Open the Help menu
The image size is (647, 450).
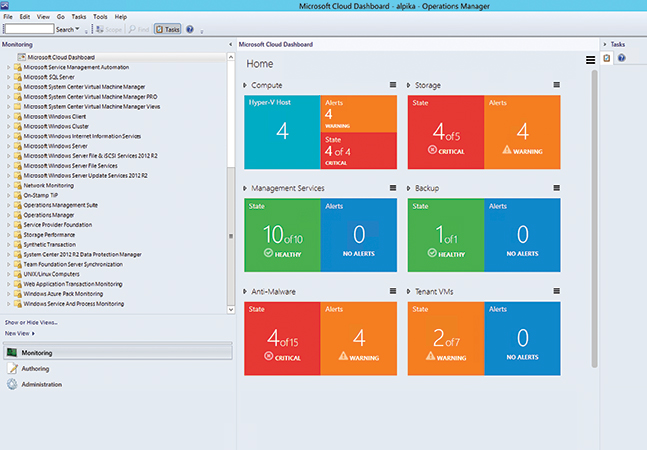[x=121, y=17]
